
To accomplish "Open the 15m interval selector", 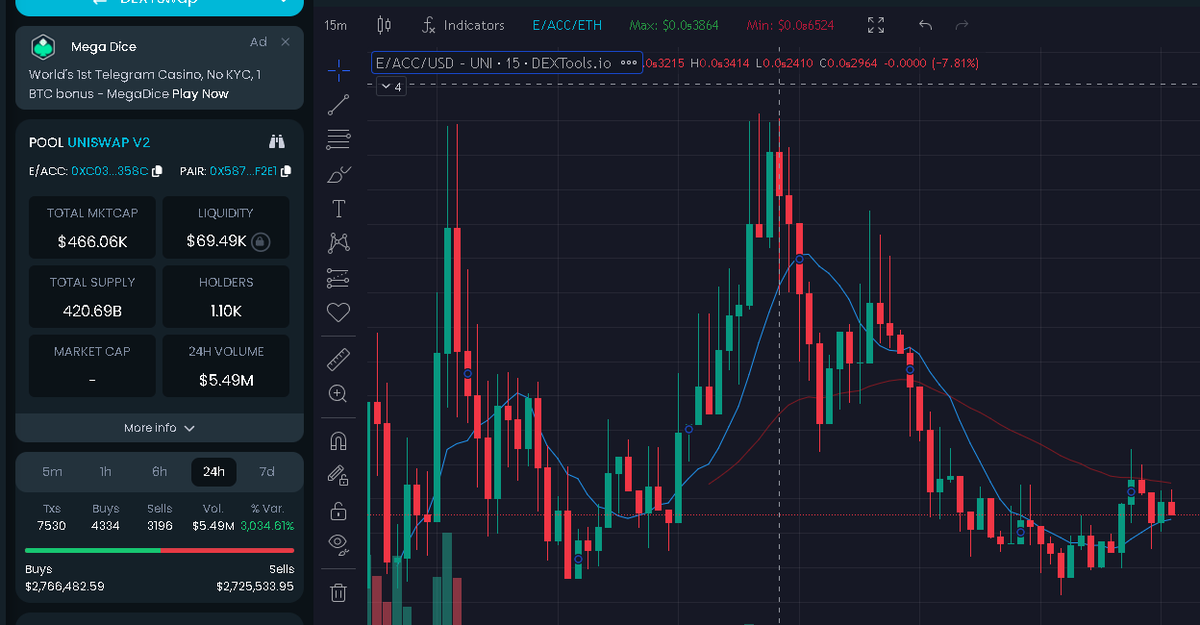I will (x=336, y=25).
